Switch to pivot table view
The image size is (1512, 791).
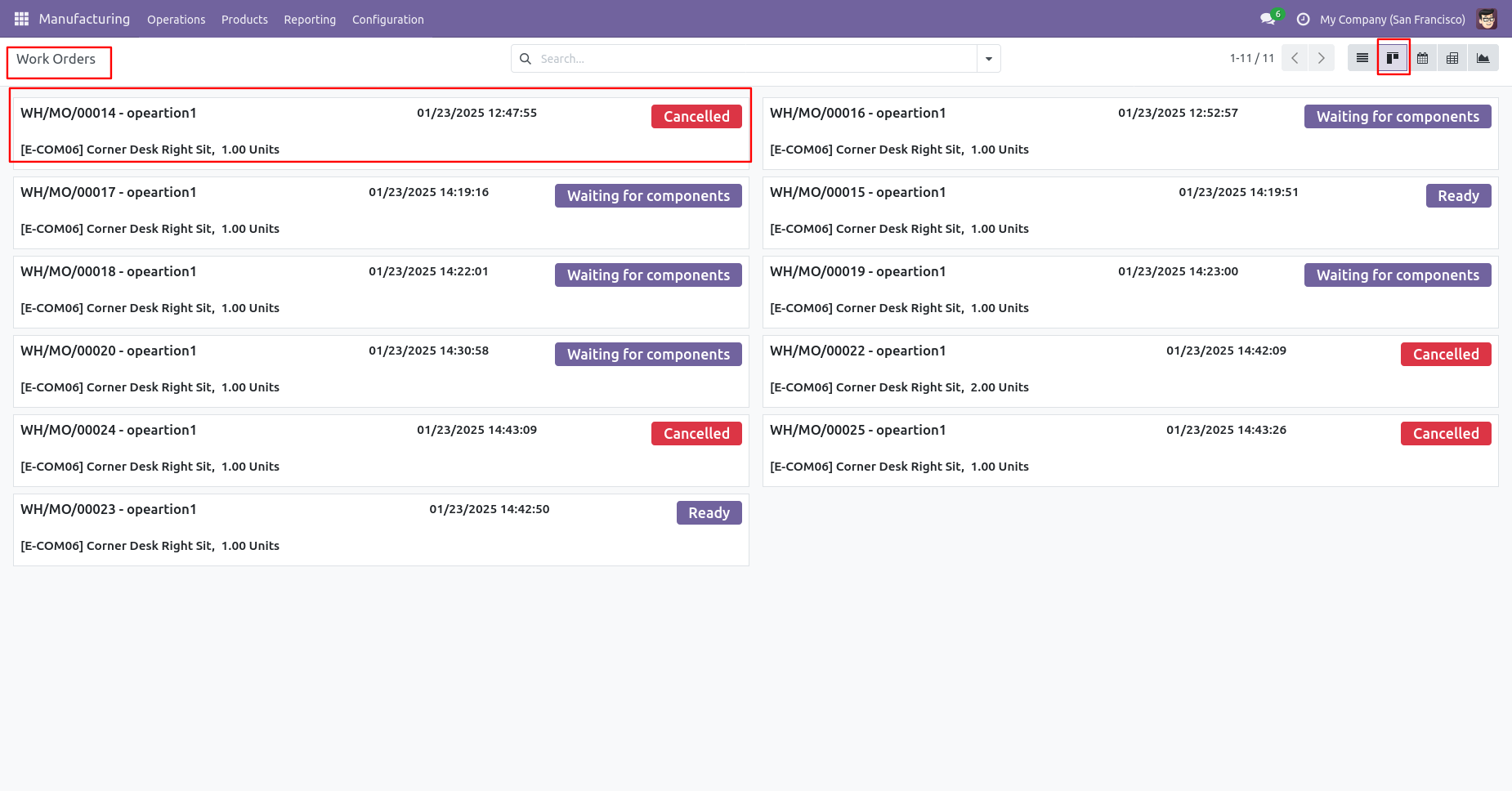pos(1452,58)
